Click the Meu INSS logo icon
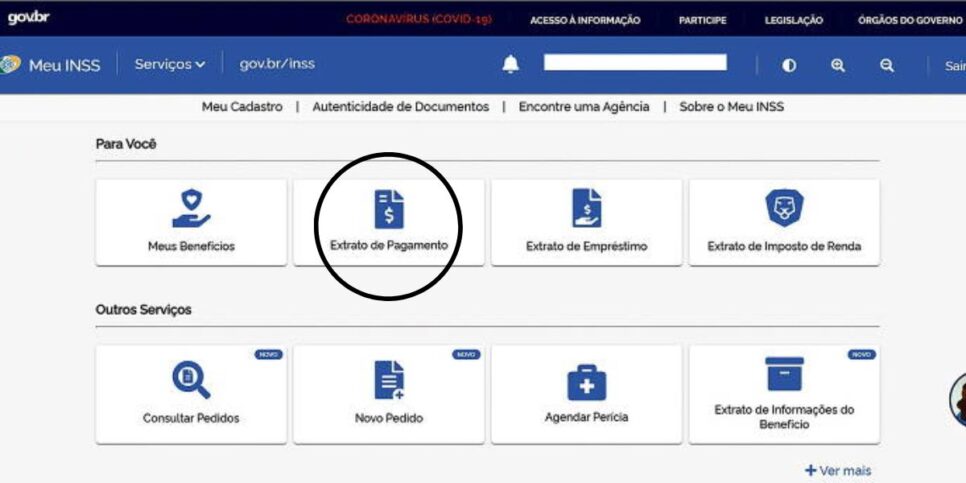Image resolution: width=966 pixels, height=483 pixels. (x=10, y=65)
